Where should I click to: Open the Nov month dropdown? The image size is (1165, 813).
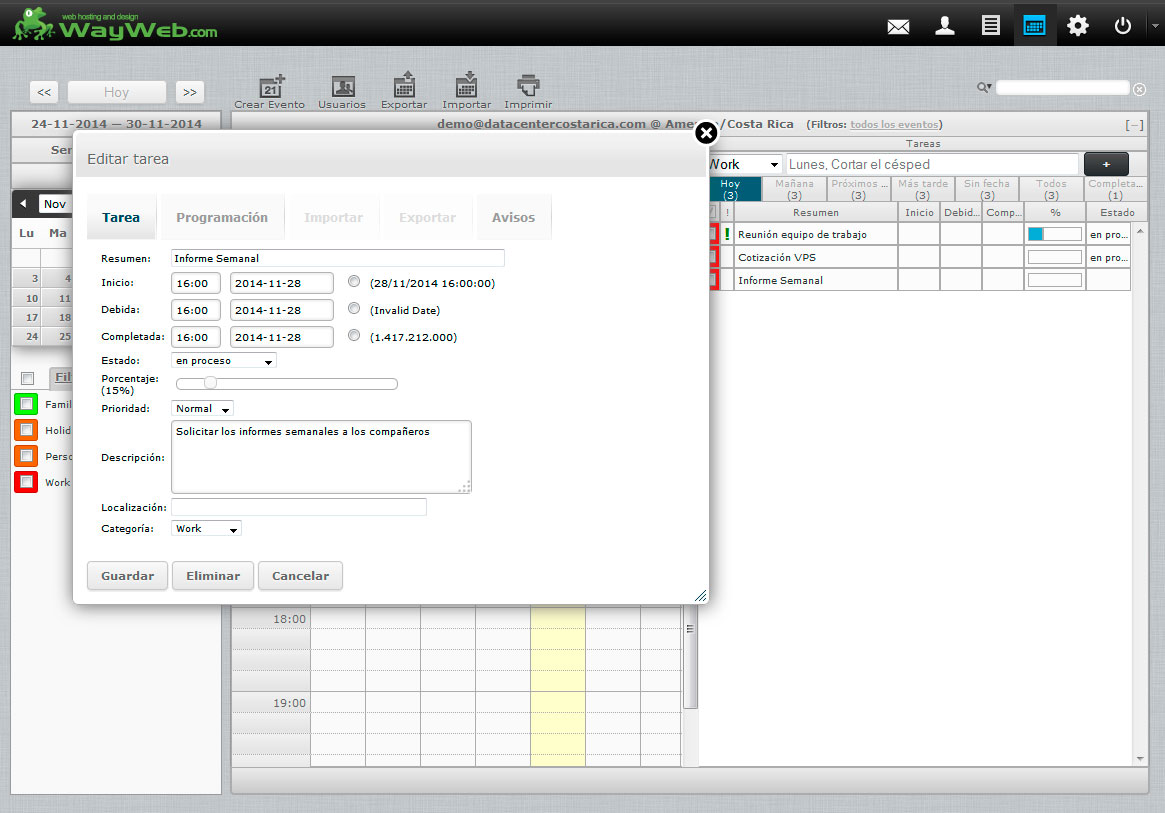(x=54, y=204)
